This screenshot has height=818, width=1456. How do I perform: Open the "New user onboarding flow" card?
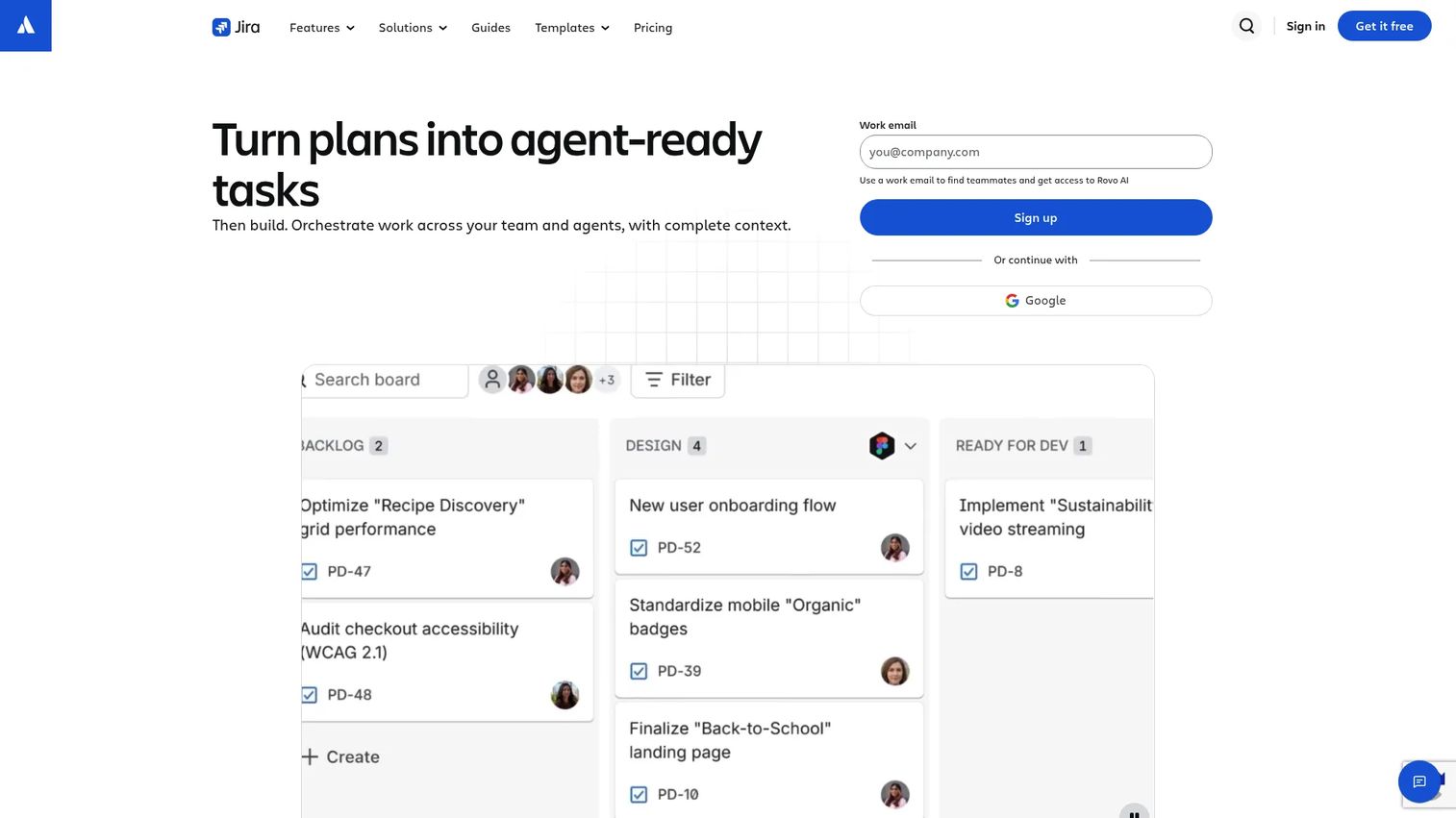[x=768, y=526]
